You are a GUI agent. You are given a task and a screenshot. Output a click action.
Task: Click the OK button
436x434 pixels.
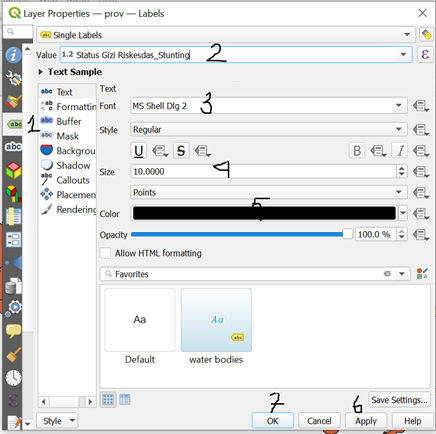tap(273, 421)
